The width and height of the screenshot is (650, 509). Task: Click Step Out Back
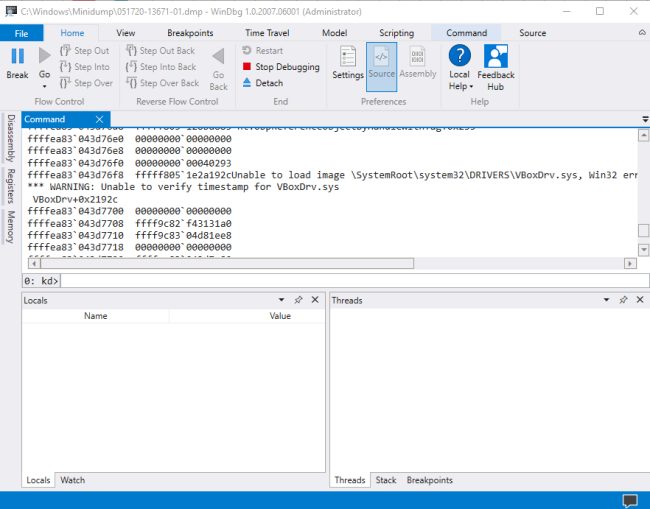pos(160,51)
